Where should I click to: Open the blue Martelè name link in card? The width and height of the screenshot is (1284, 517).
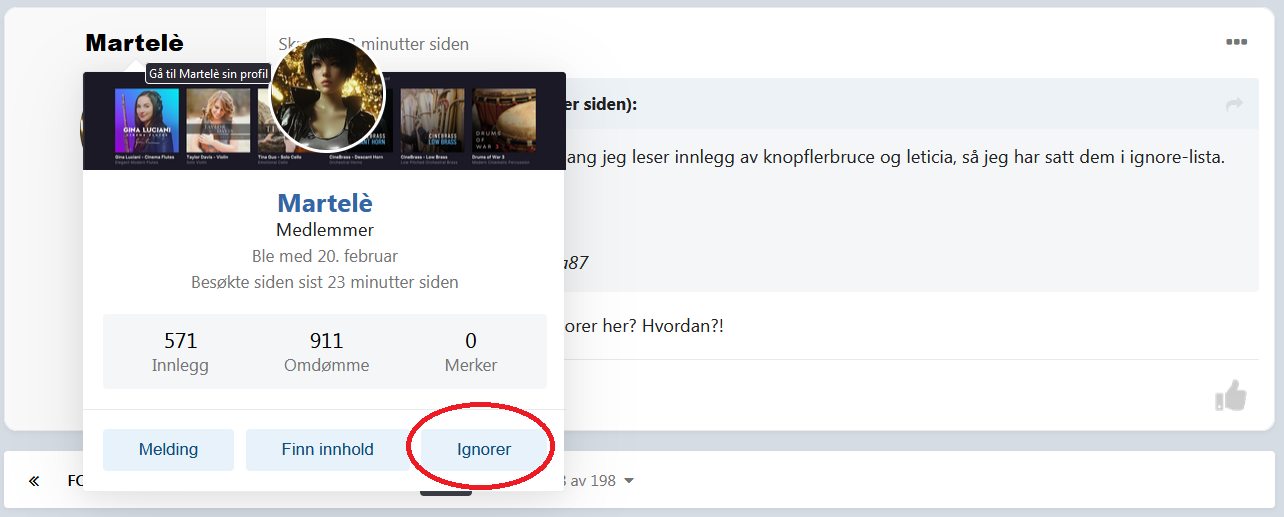(x=325, y=203)
